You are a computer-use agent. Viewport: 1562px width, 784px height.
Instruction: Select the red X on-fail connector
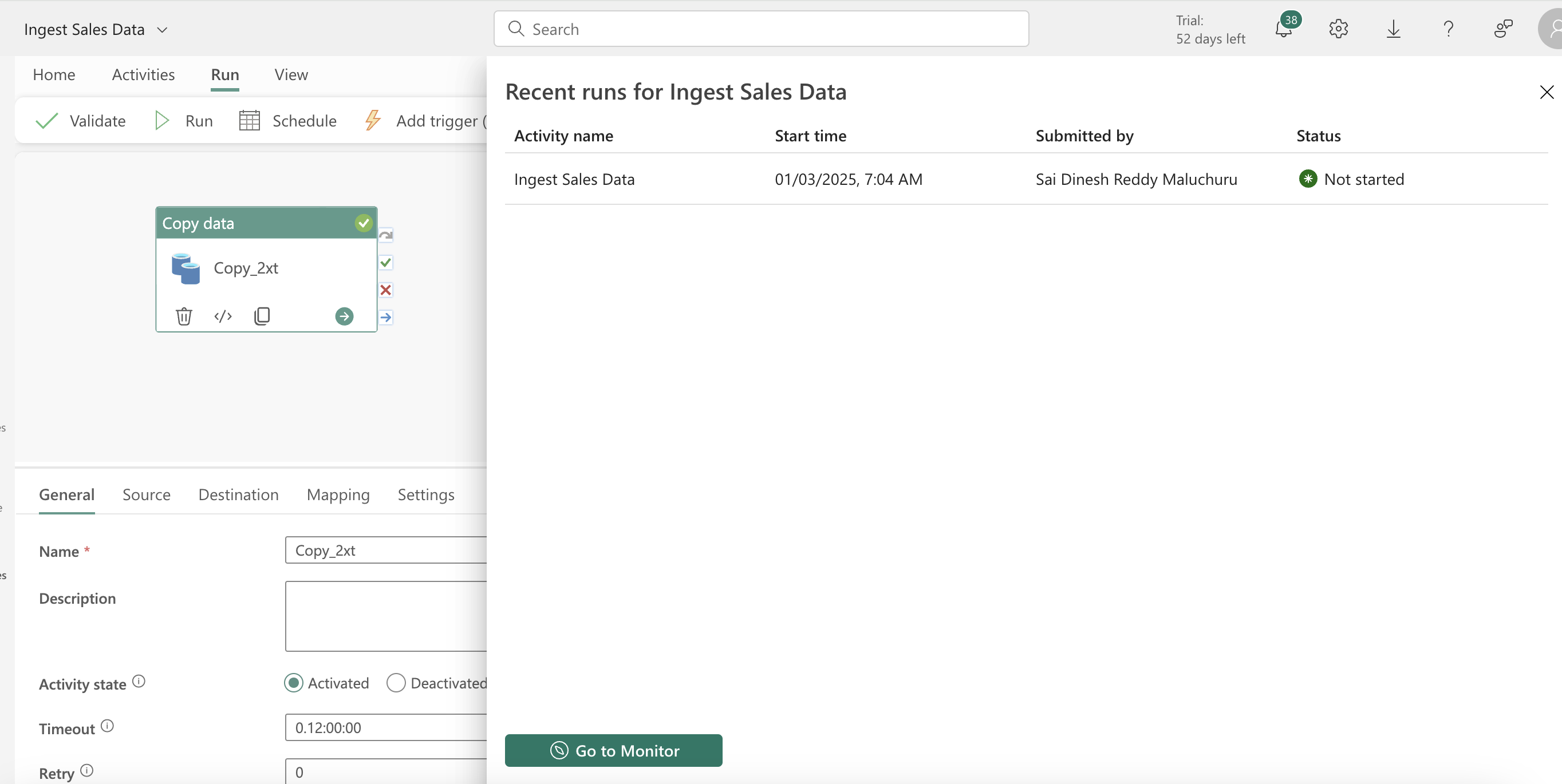[386, 290]
